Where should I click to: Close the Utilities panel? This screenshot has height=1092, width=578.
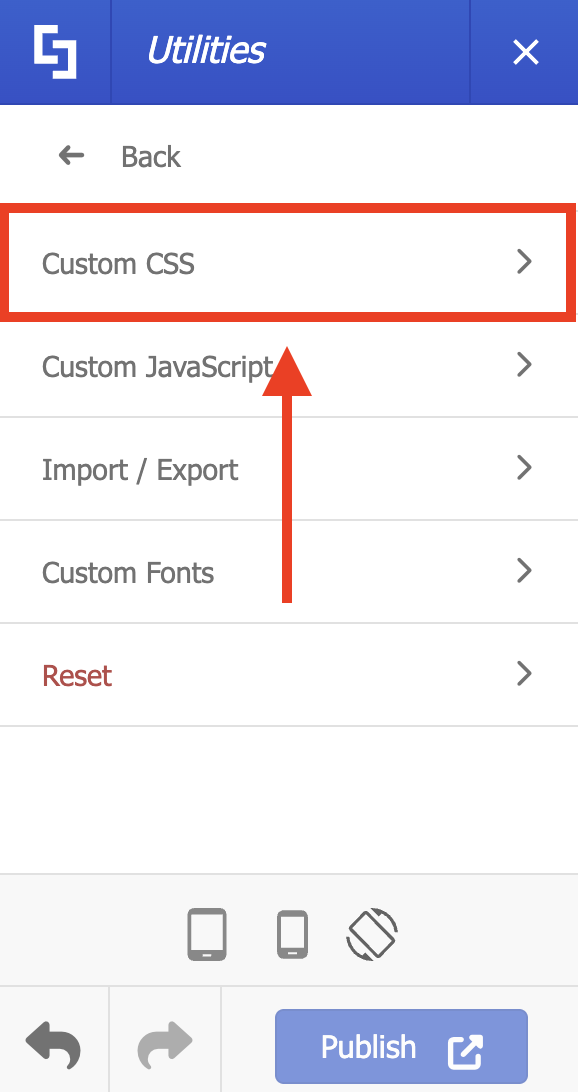pos(525,51)
